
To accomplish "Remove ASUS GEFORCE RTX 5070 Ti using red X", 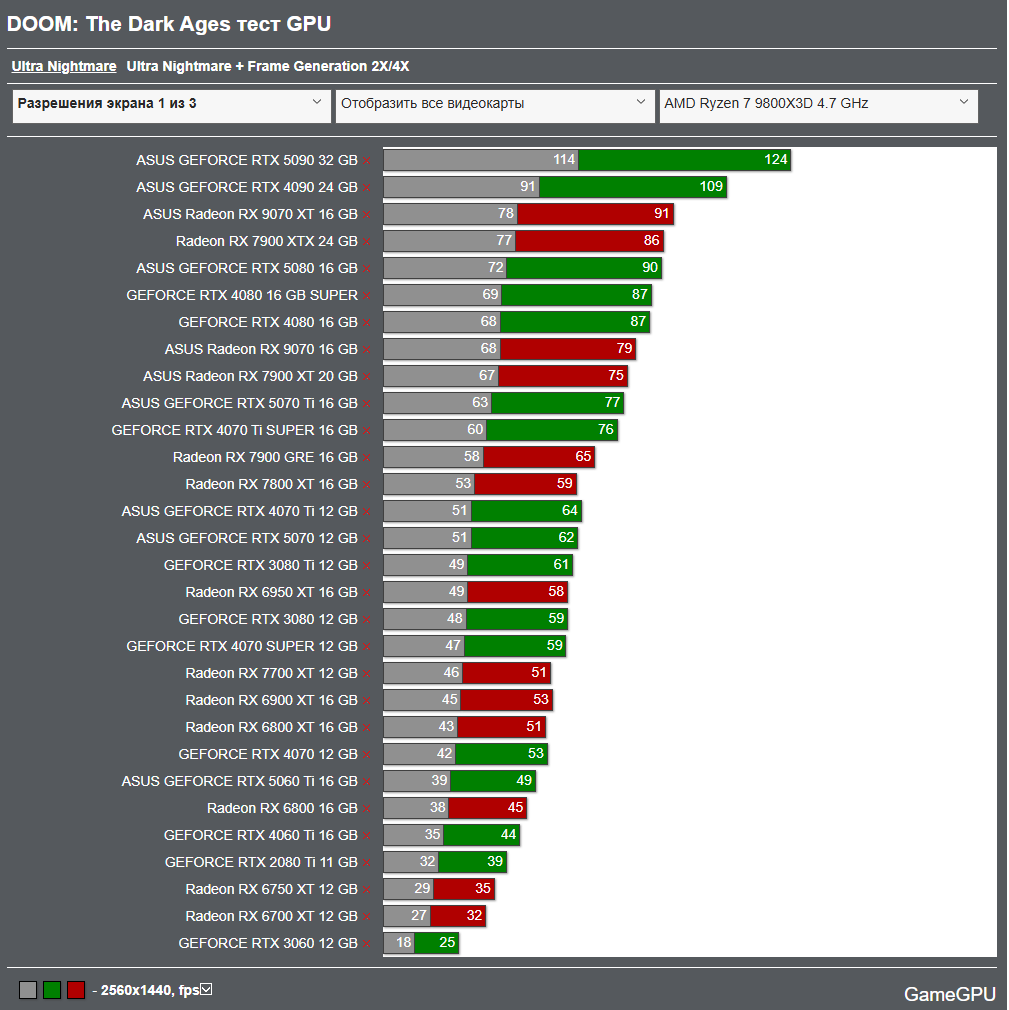I will [x=367, y=405].
